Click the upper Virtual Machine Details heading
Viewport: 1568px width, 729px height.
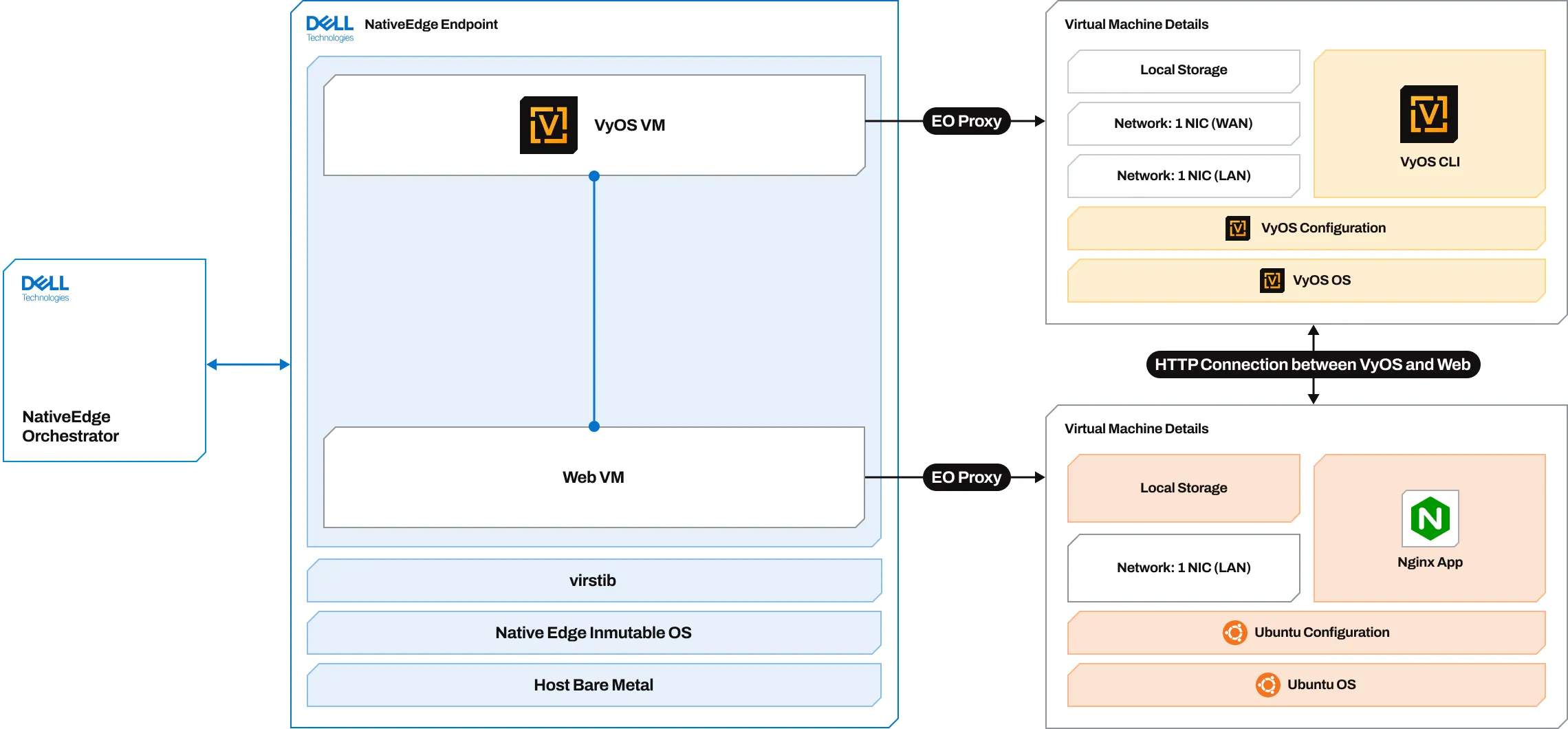pos(1137,24)
